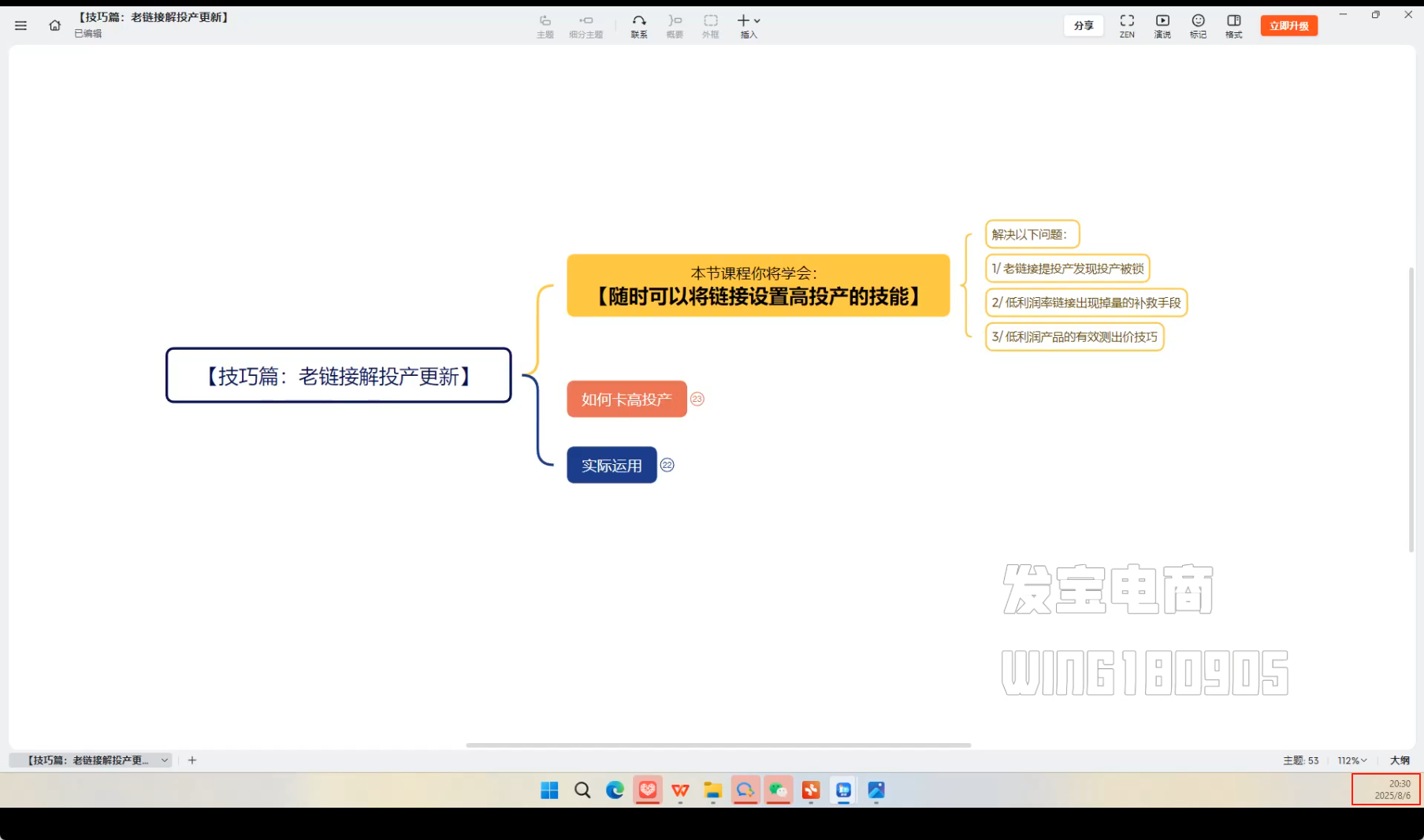Go to the home screen icon
Screen dimensions: 1424x840
(54, 26)
